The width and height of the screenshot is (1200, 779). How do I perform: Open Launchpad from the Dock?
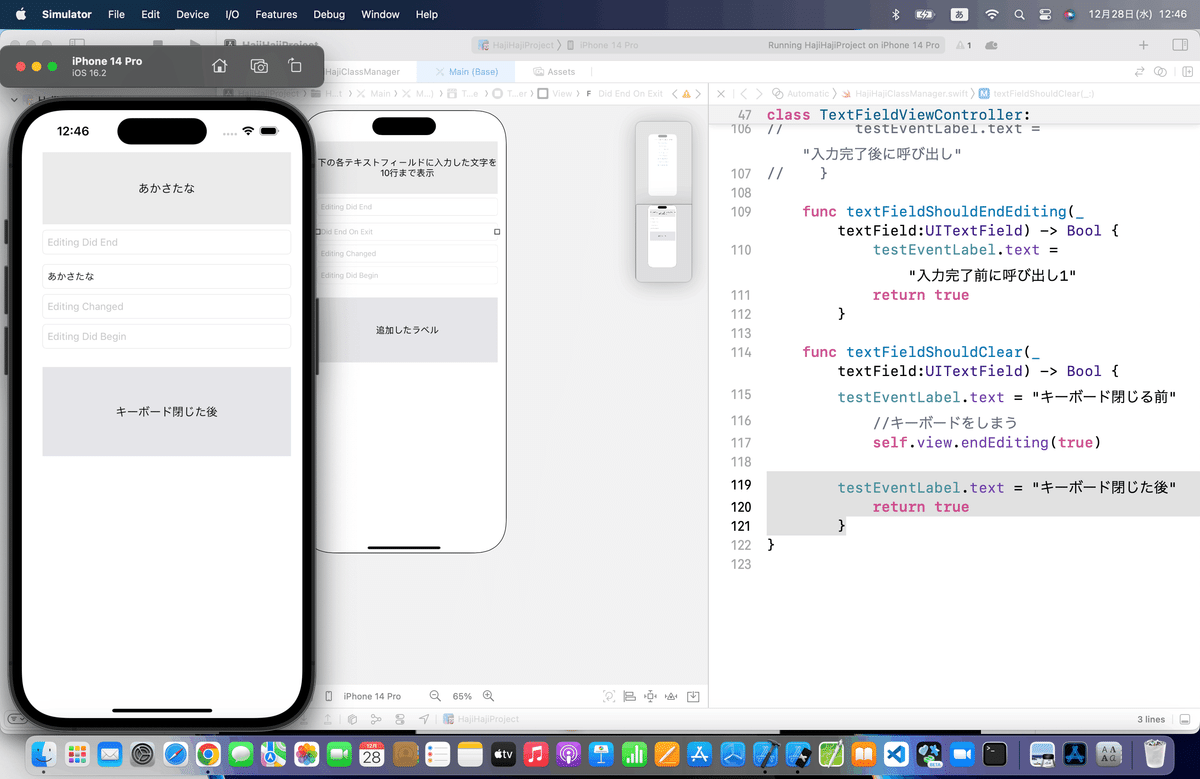click(77, 754)
